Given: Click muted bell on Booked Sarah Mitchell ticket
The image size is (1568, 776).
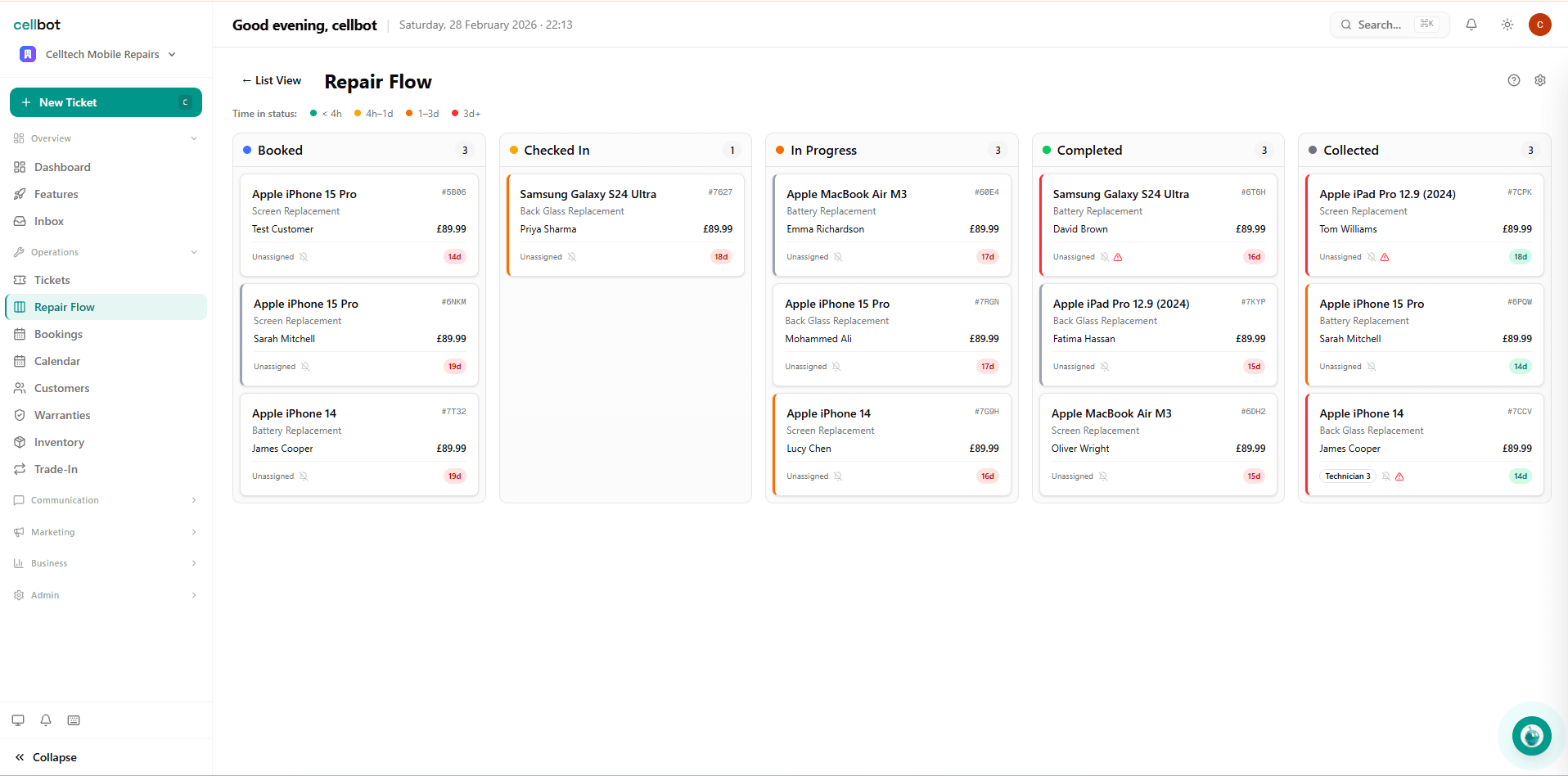Looking at the screenshot, I should tap(305, 367).
